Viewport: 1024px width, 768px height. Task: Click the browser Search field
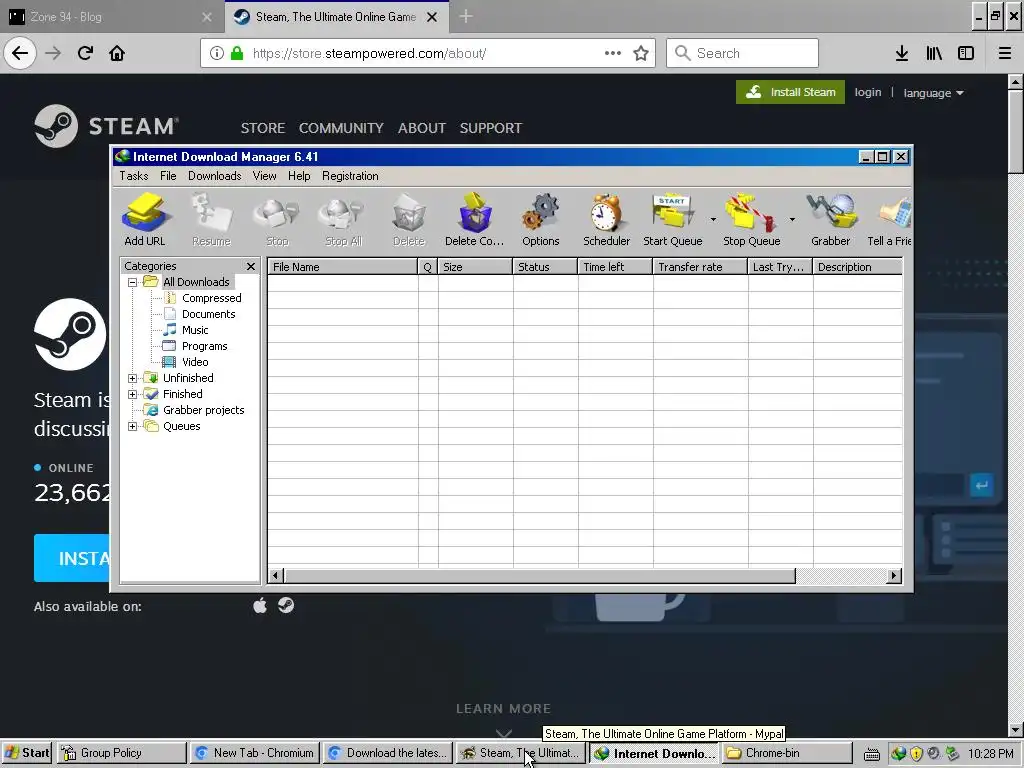[x=743, y=53]
